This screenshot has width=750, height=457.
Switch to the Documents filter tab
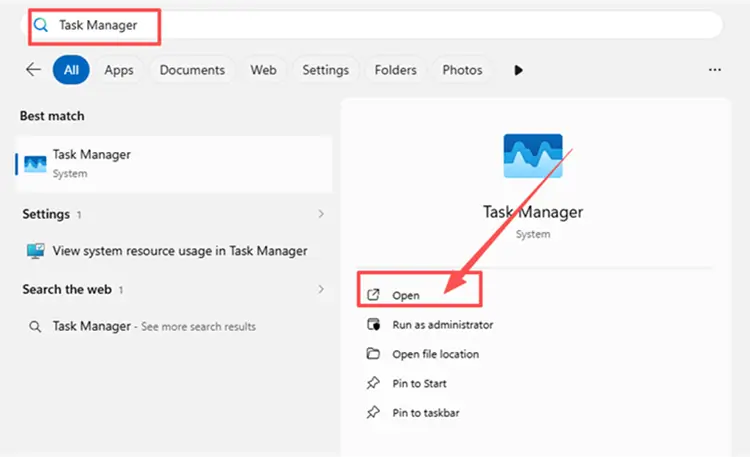[x=192, y=70]
